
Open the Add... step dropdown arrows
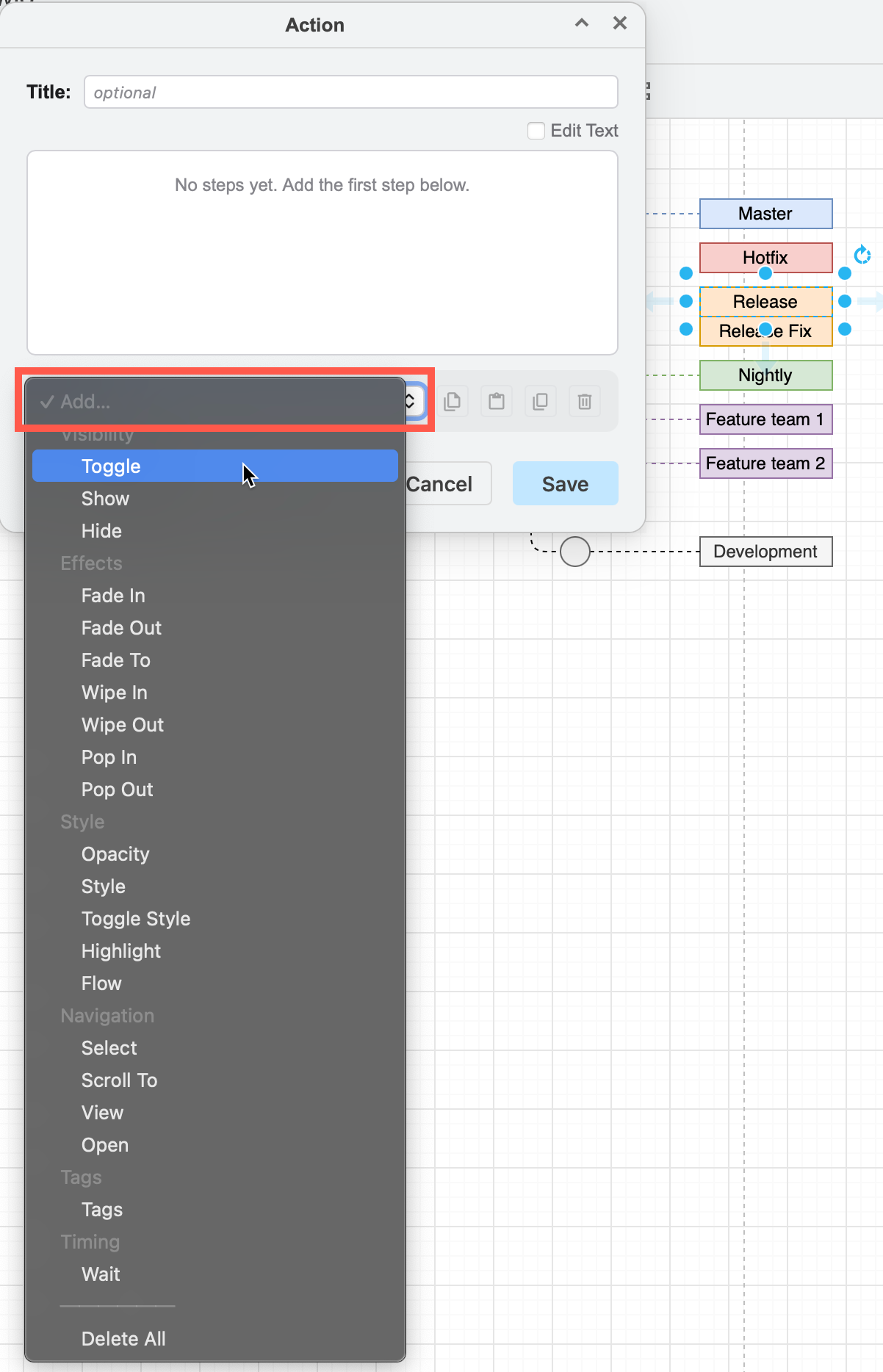411,401
